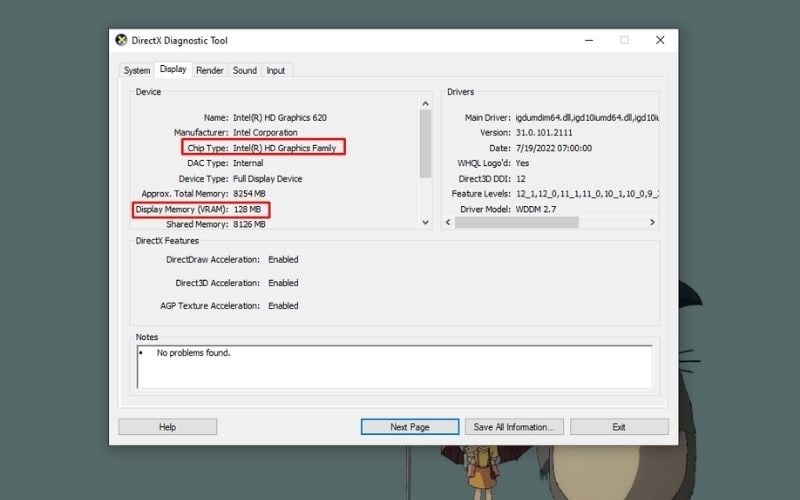Click the Help button
Image resolution: width=800 pixels, height=500 pixels.
[167, 427]
